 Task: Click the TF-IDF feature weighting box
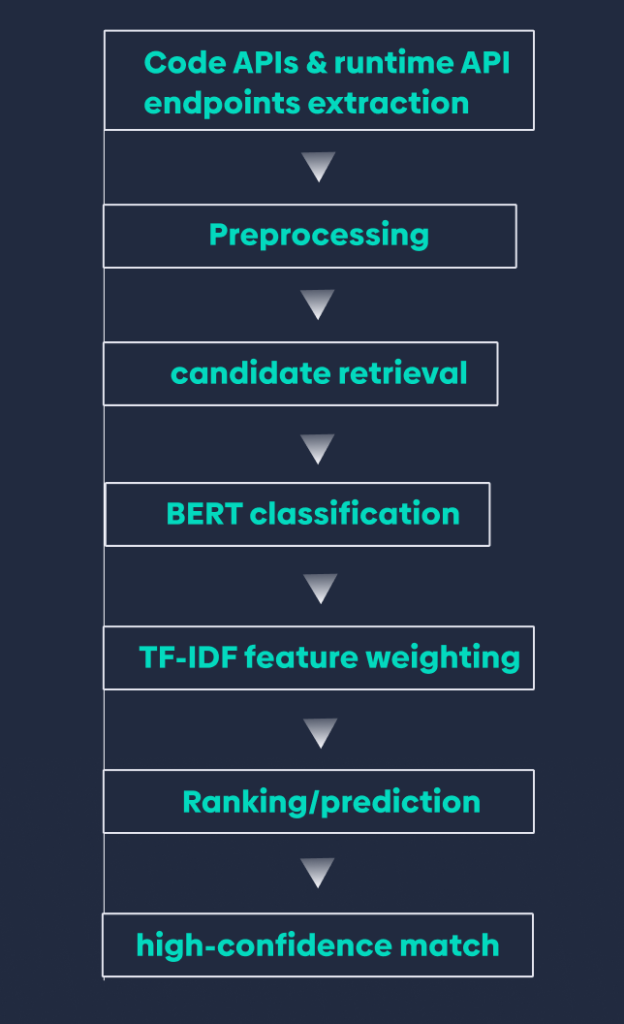click(x=319, y=658)
